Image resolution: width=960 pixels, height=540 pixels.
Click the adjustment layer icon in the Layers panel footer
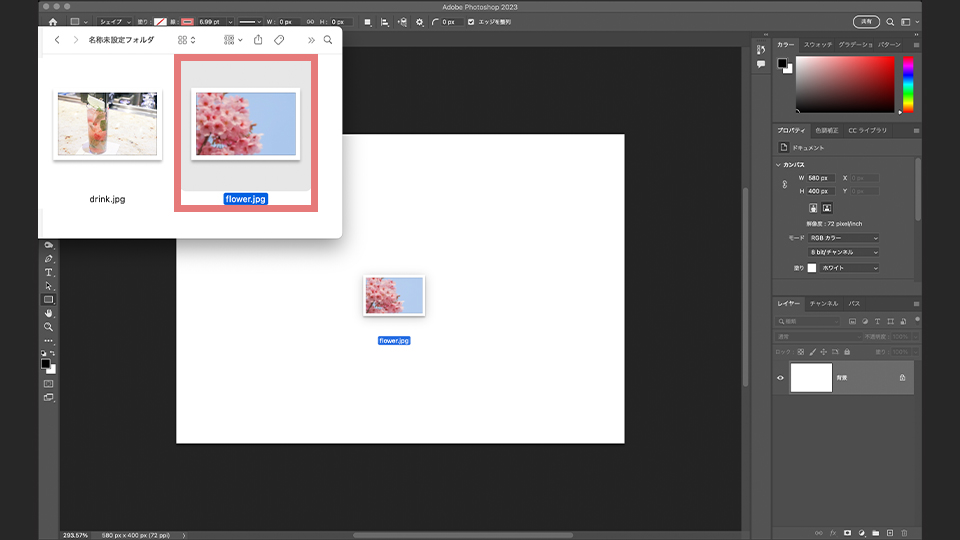[861, 533]
